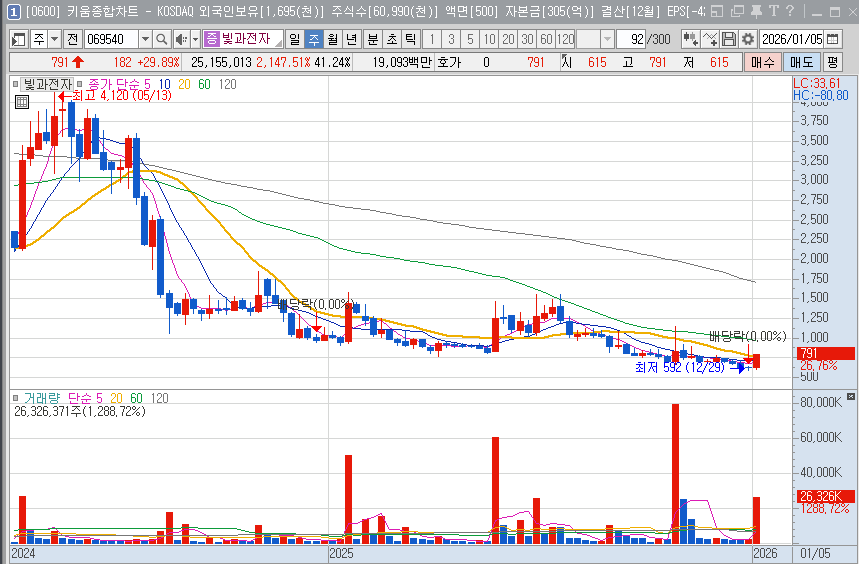Click the purple 증 badge icon
Image resolution: width=859 pixels, height=564 pixels.
[211, 38]
